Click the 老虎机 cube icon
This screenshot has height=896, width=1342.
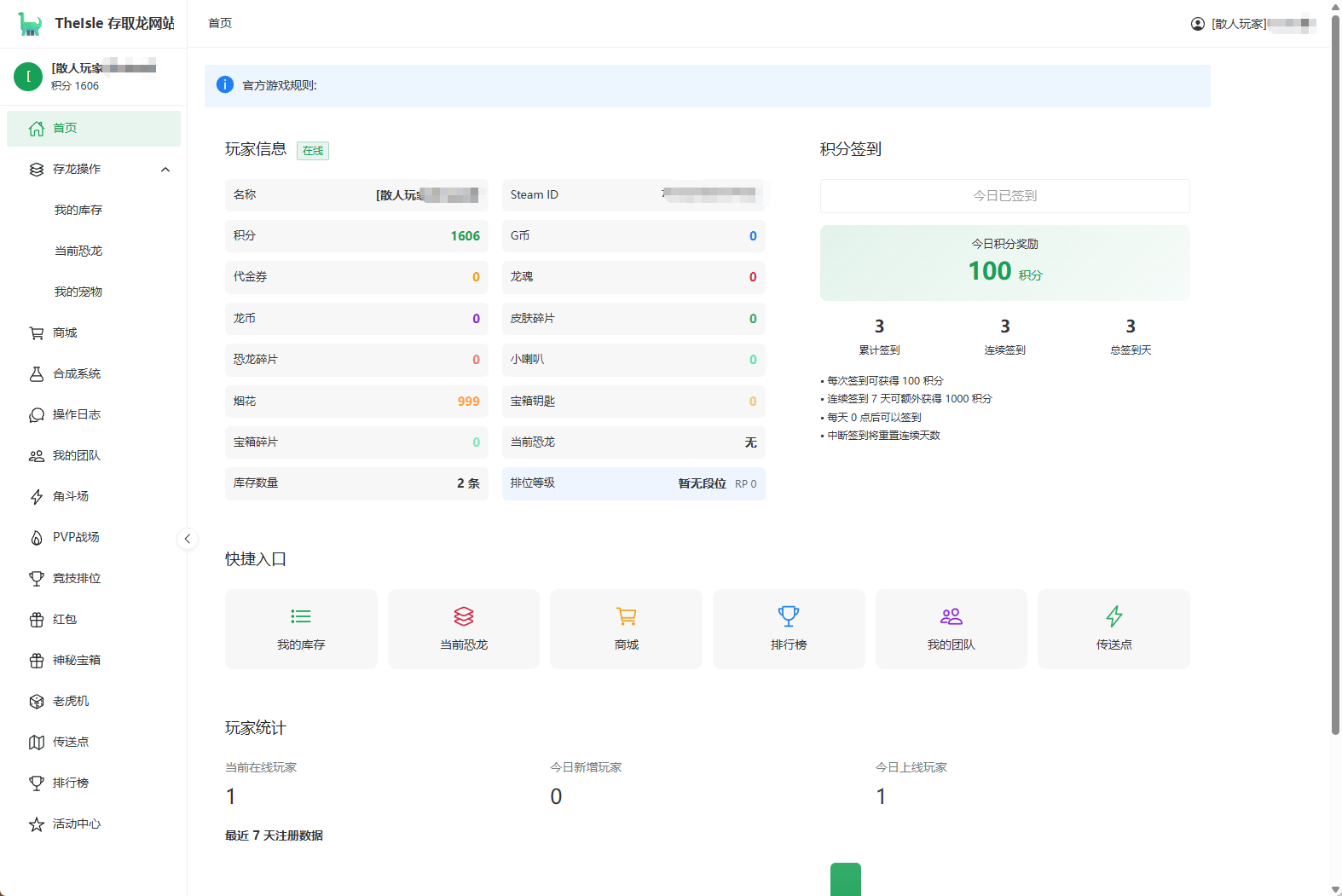click(x=37, y=702)
